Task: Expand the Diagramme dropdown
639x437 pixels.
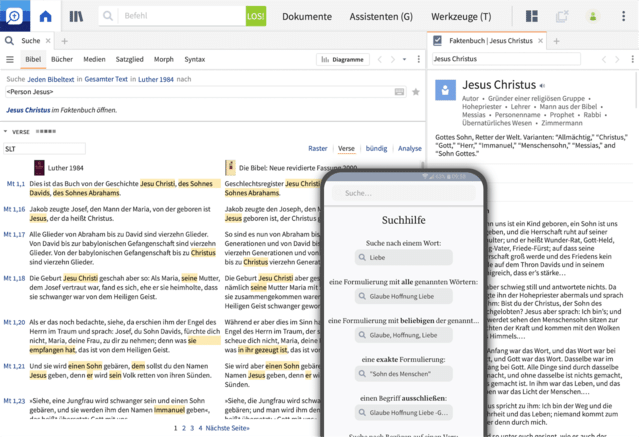Action: tap(343, 59)
